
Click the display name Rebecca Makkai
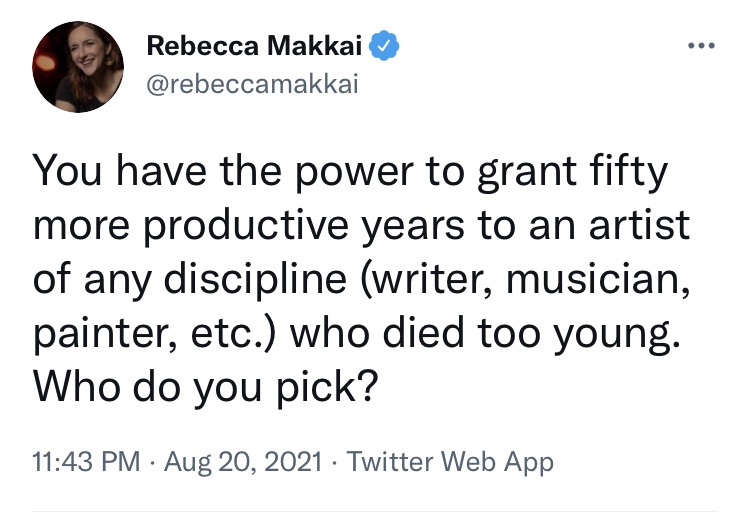[258, 45]
